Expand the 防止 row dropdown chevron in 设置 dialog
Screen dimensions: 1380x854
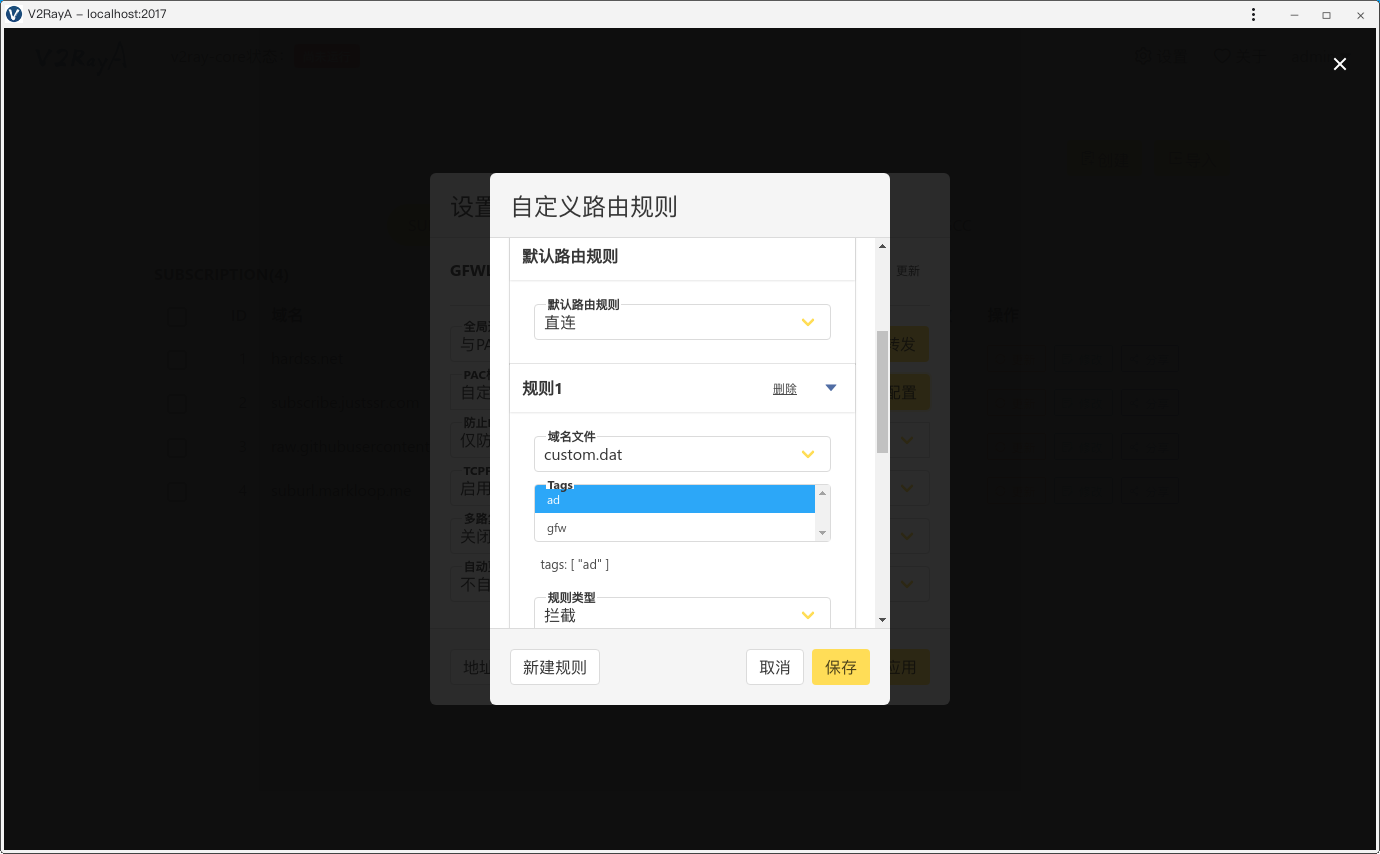(908, 439)
